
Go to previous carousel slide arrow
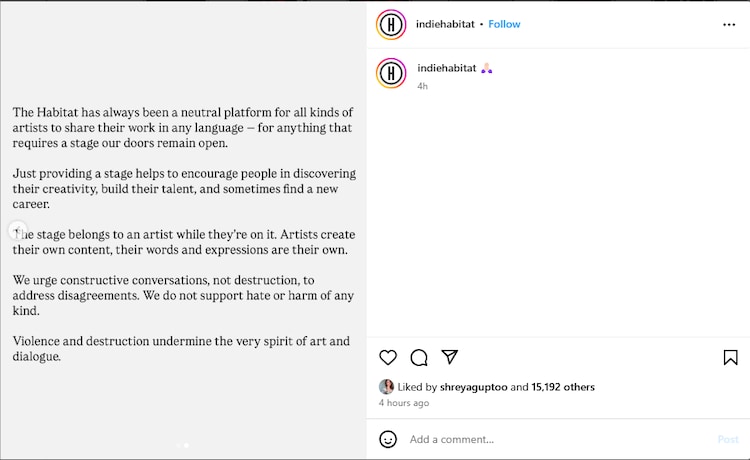click(x=16, y=230)
